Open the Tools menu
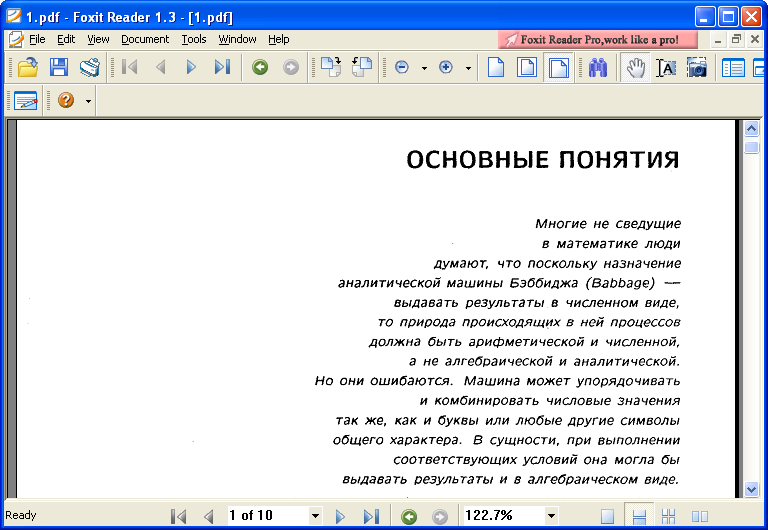Screen dimensions: 768x530 [194, 39]
